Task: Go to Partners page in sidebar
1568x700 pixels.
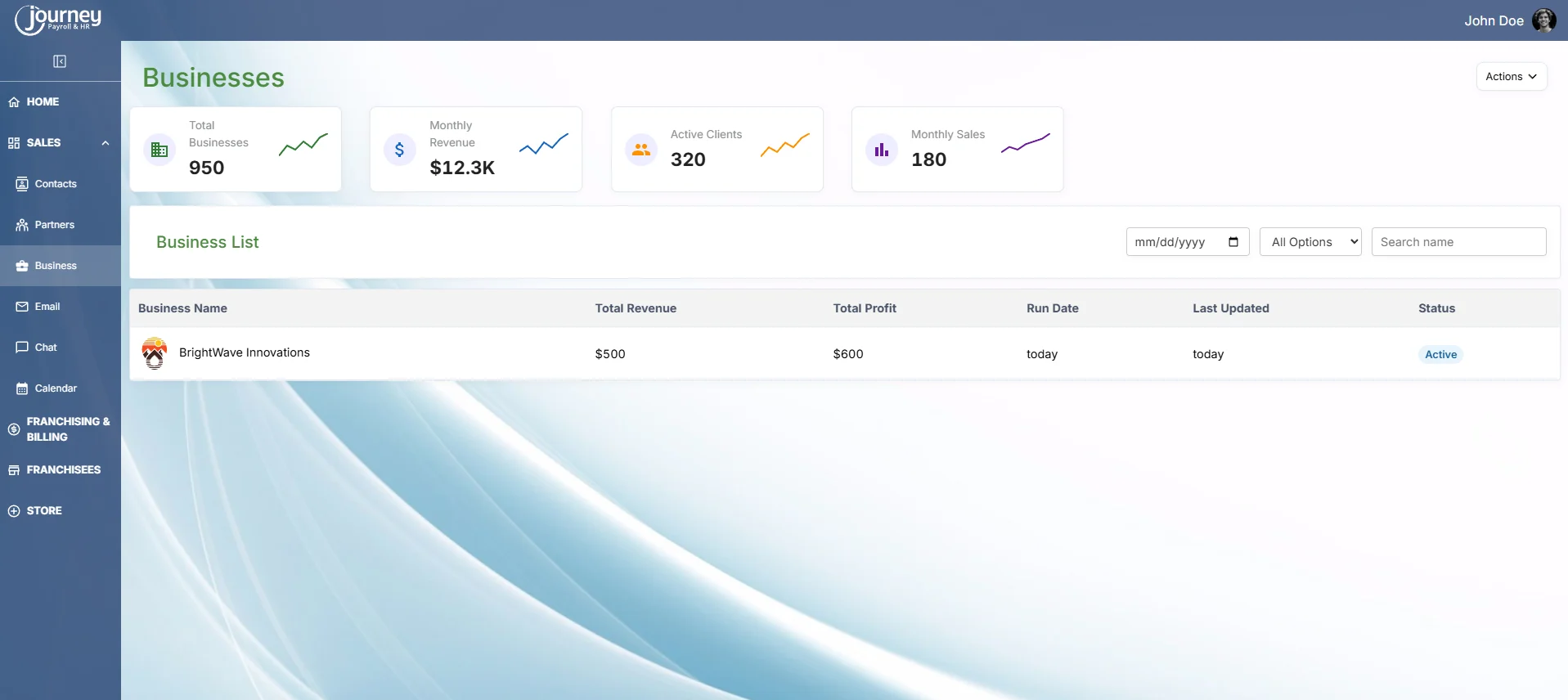Action: point(54,225)
